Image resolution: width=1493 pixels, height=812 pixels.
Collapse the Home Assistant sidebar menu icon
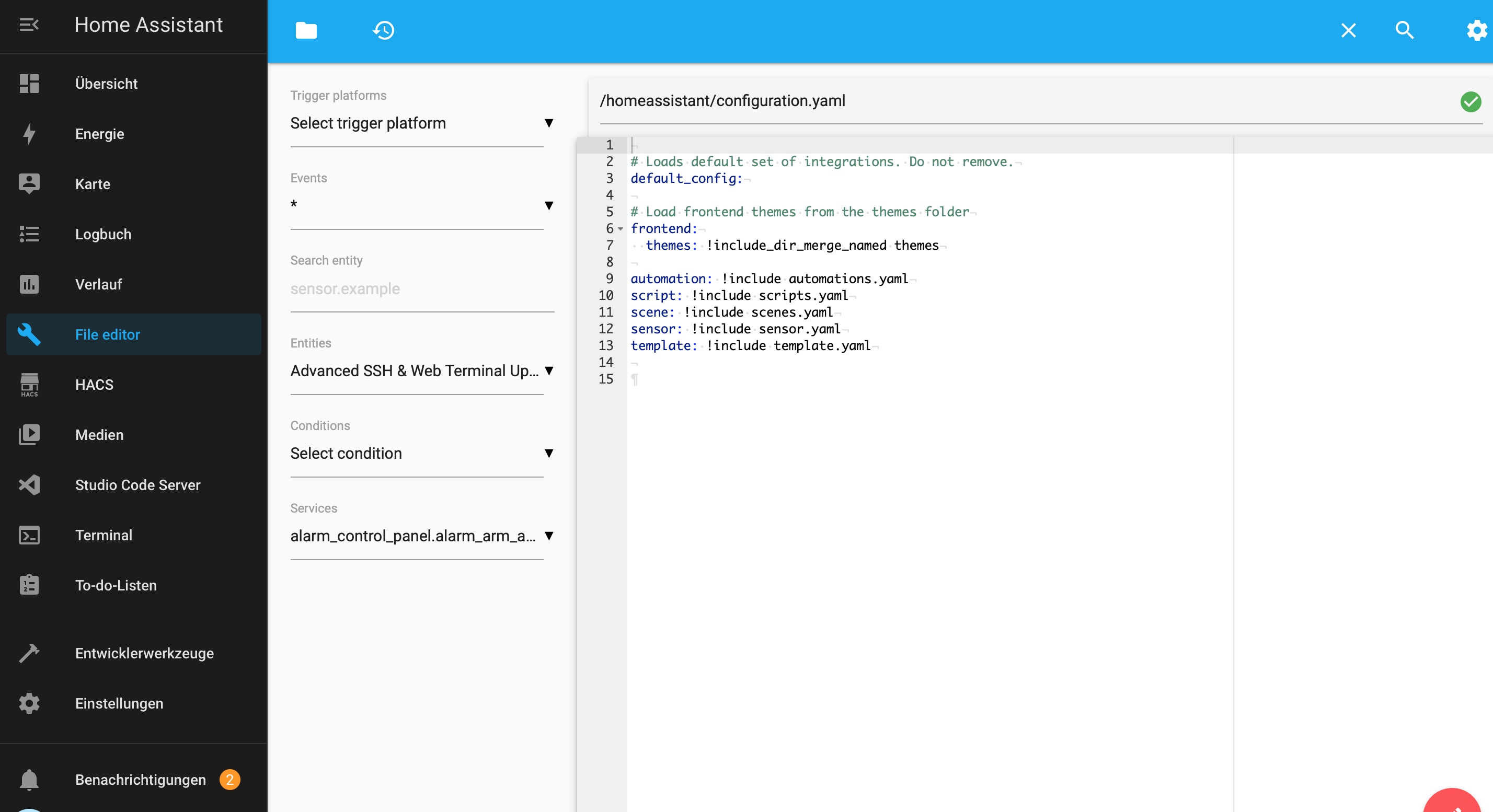pos(29,25)
